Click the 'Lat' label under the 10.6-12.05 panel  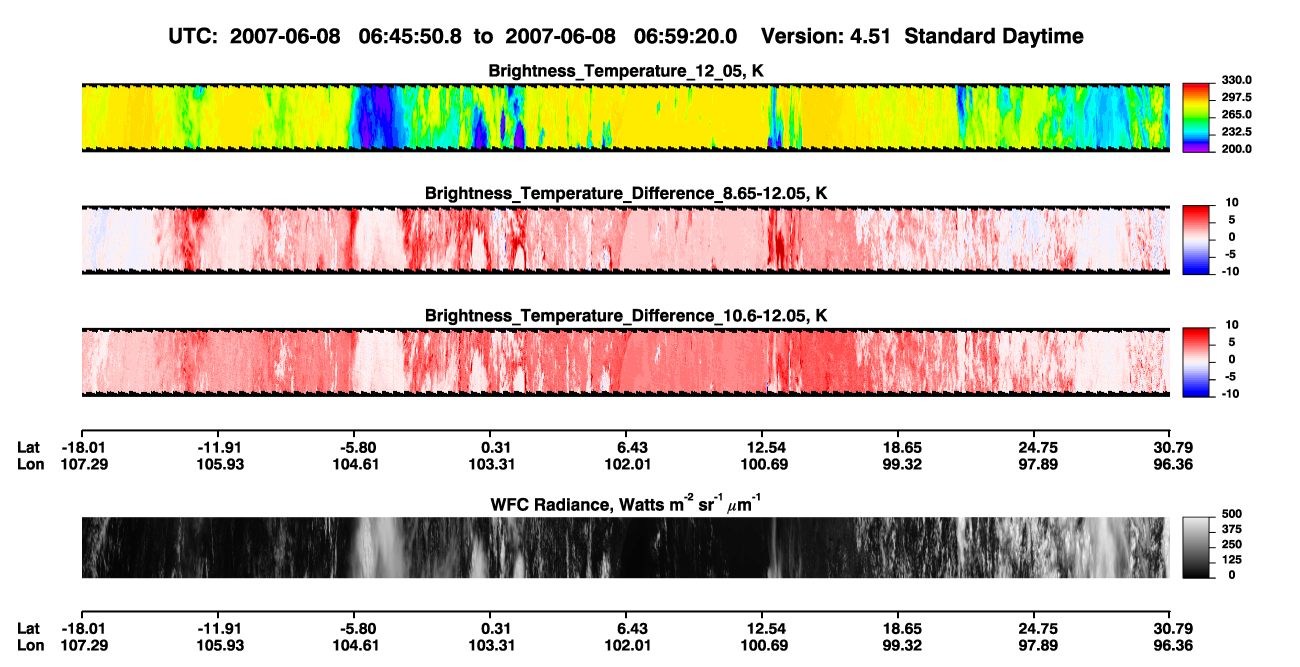29,447
